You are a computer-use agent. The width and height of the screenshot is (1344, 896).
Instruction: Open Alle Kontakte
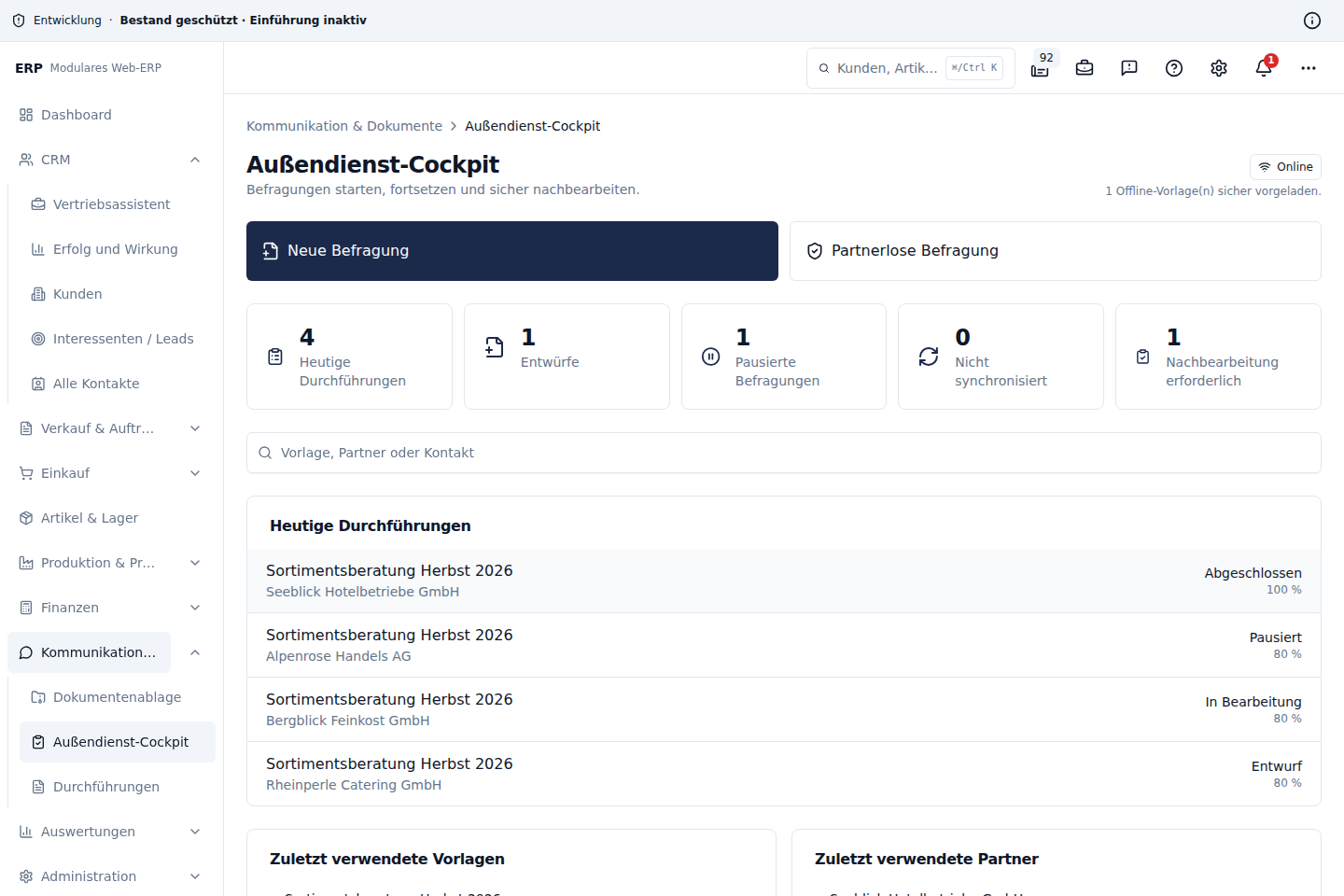tap(118, 384)
